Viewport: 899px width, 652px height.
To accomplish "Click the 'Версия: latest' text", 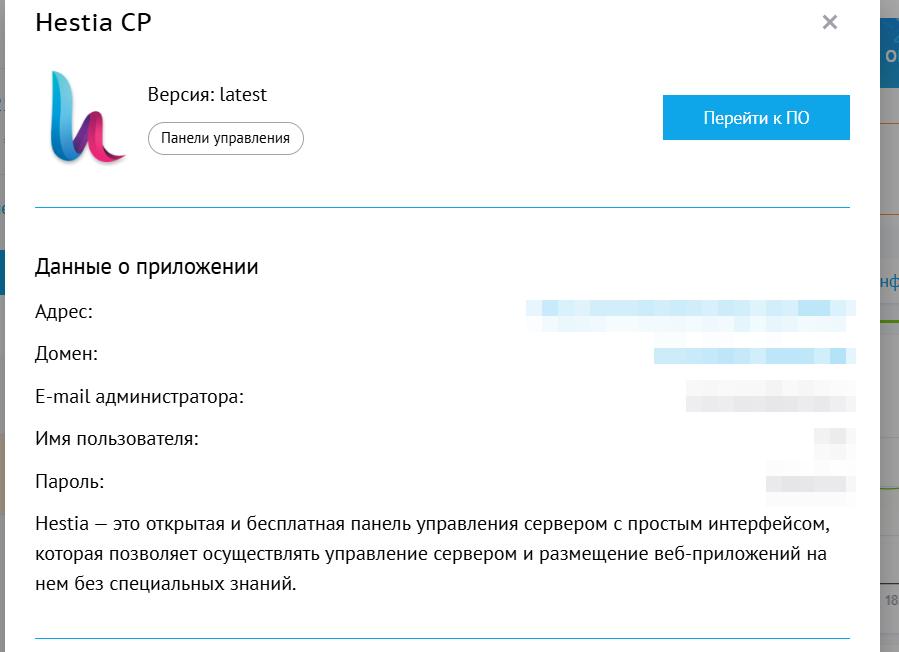I will tap(207, 95).
